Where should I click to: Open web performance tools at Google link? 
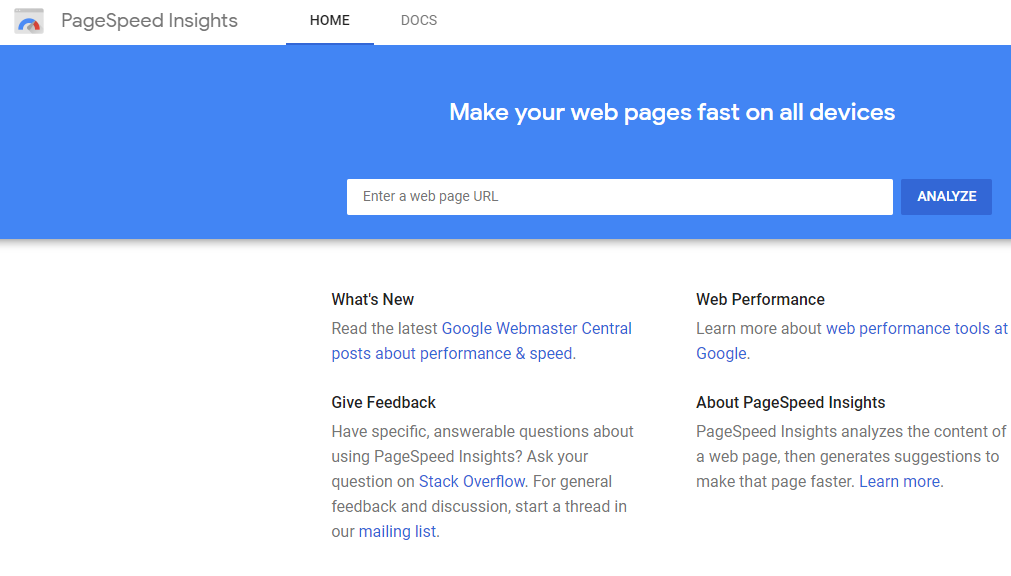916,328
